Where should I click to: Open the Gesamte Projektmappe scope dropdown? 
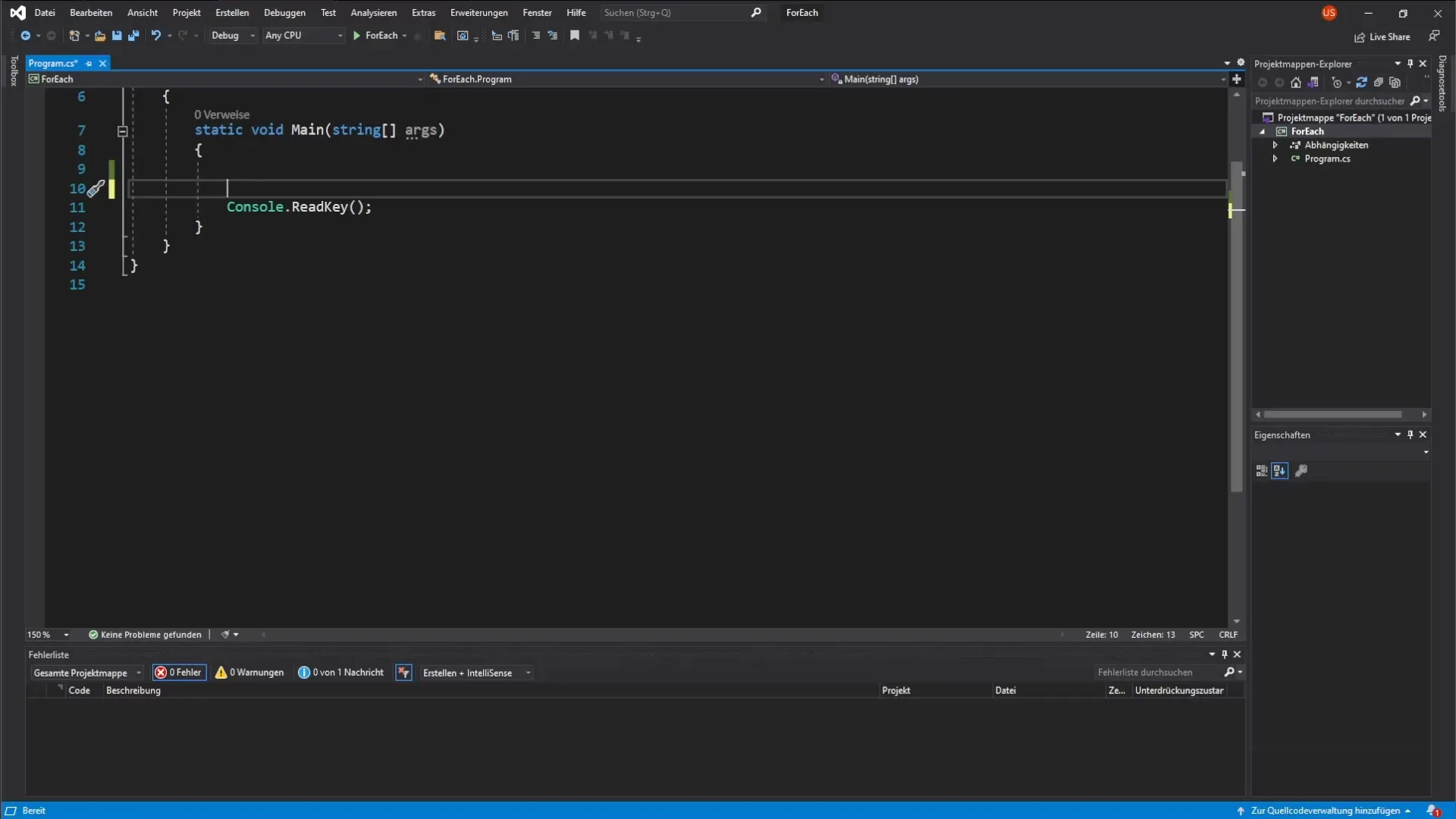pos(86,673)
